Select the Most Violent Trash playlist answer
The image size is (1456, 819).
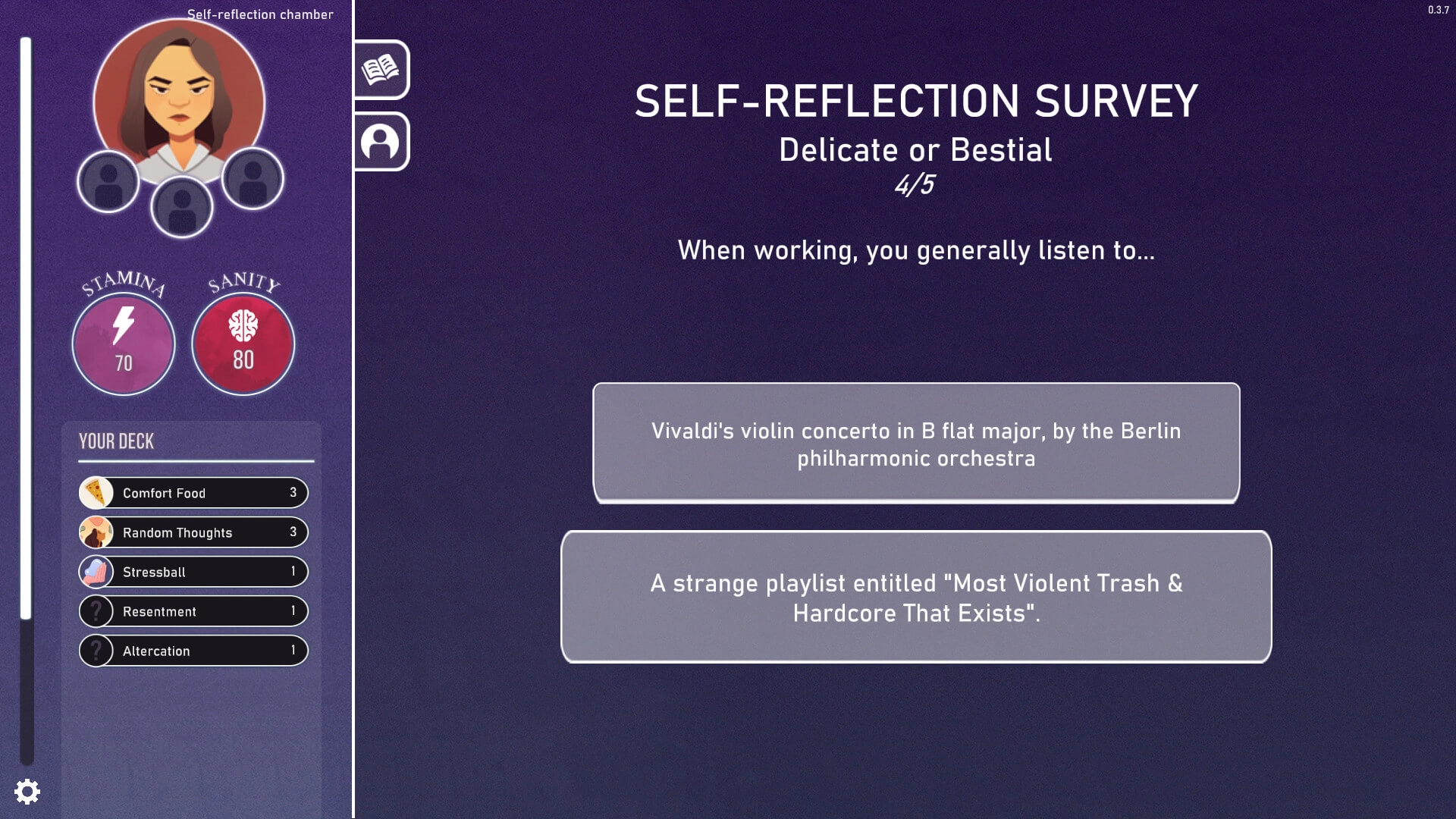pyautogui.click(x=916, y=596)
